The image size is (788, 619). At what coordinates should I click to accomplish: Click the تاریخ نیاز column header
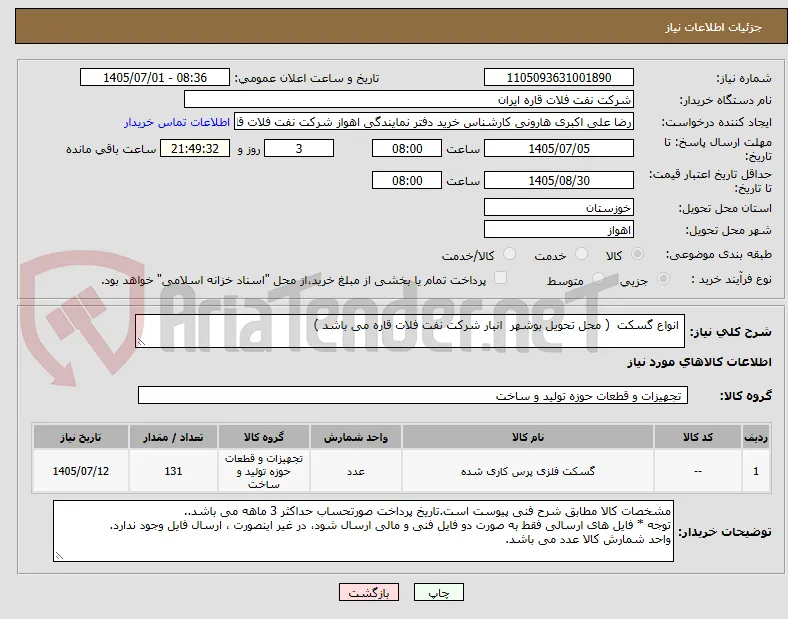tap(81, 437)
